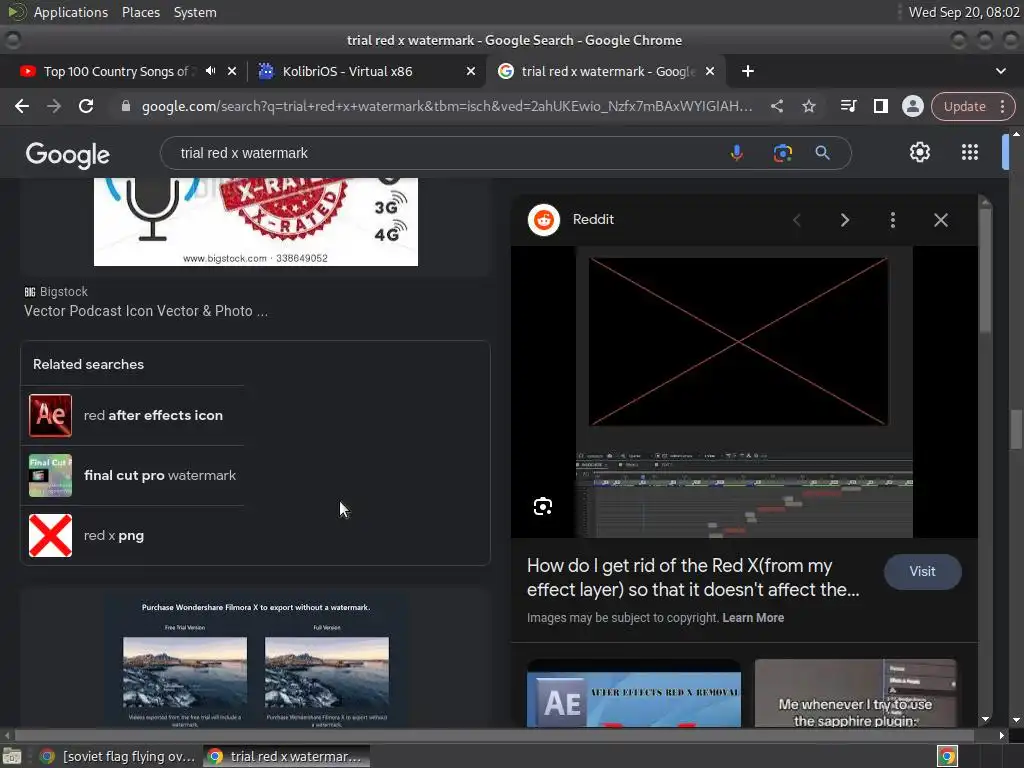The height and width of the screenshot is (768, 1024).
Task: Open the Google apps grid
Action: pyautogui.click(x=970, y=152)
